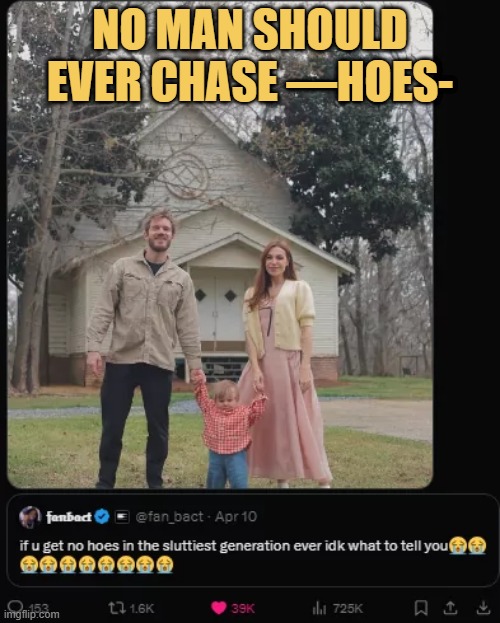Viewport: 500px width, 623px height.
Task: Click the imgflip.com watermark
Action: coord(31,615)
